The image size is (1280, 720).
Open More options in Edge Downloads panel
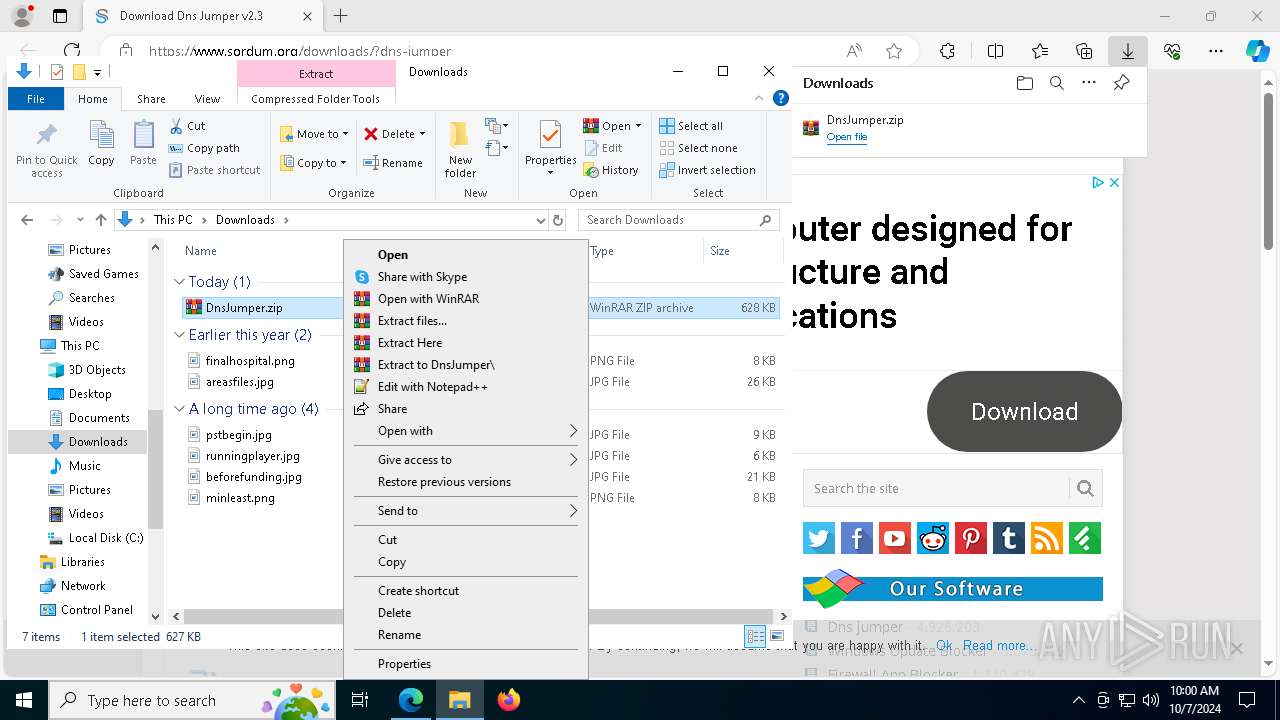click(x=1089, y=83)
